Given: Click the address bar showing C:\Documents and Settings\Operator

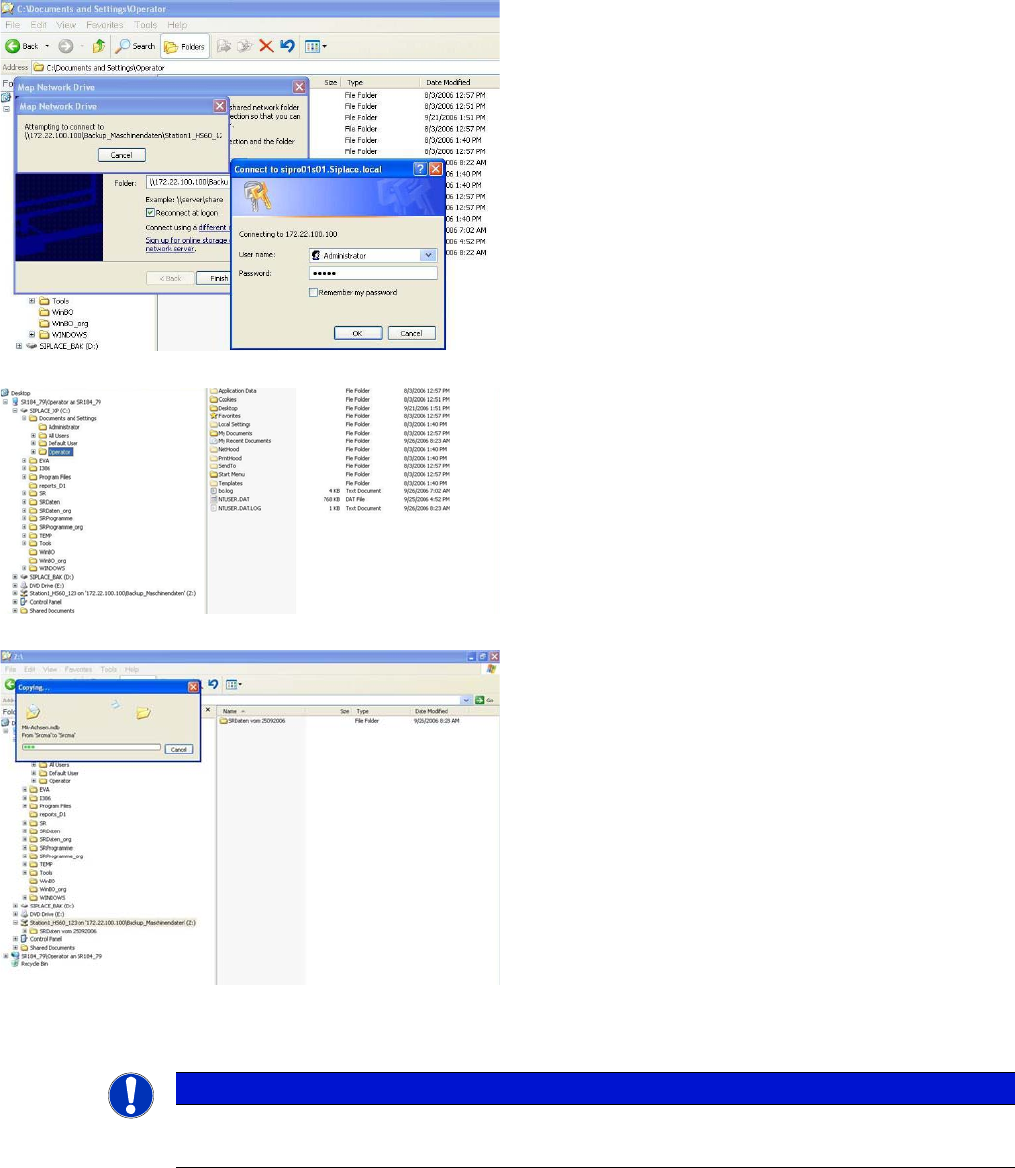Looking at the screenshot, I should [265, 68].
